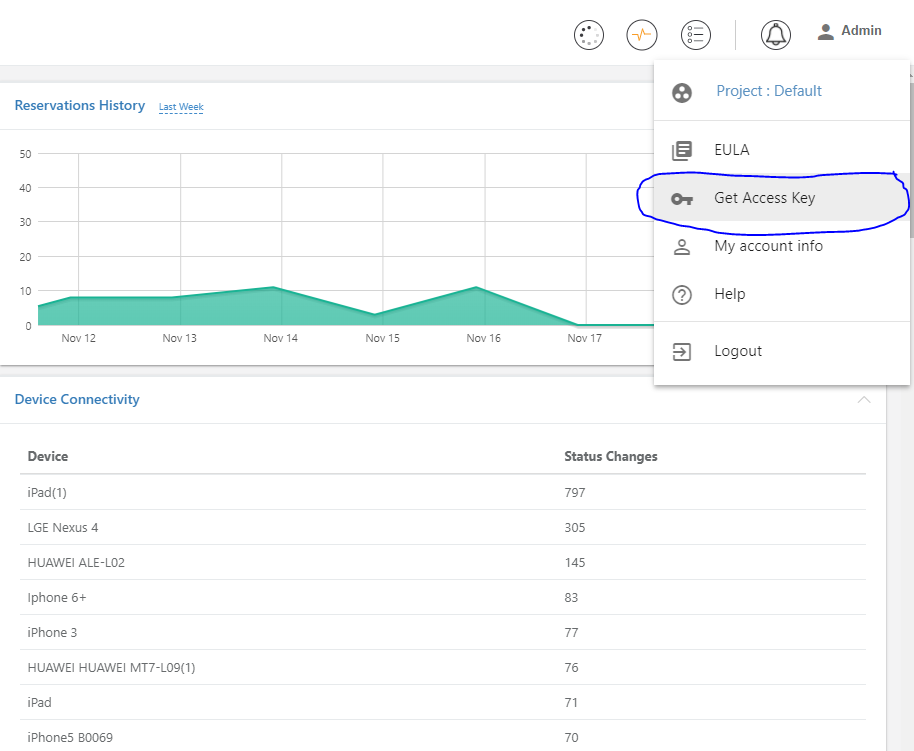Viewport: 914px width, 751px height.
Task: Open the orange activity pulse monitor icon
Action: coord(642,35)
